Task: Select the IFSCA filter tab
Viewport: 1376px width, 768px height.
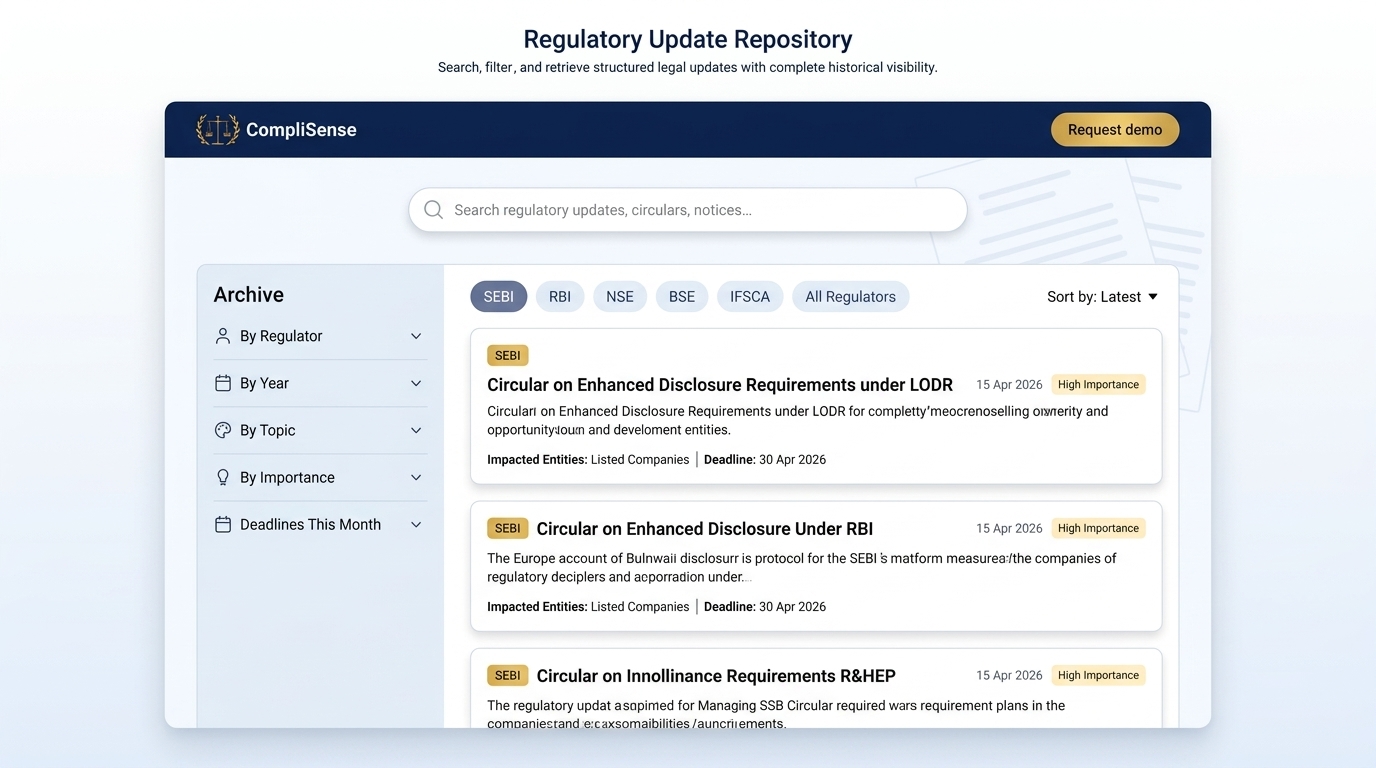Action: click(x=750, y=297)
